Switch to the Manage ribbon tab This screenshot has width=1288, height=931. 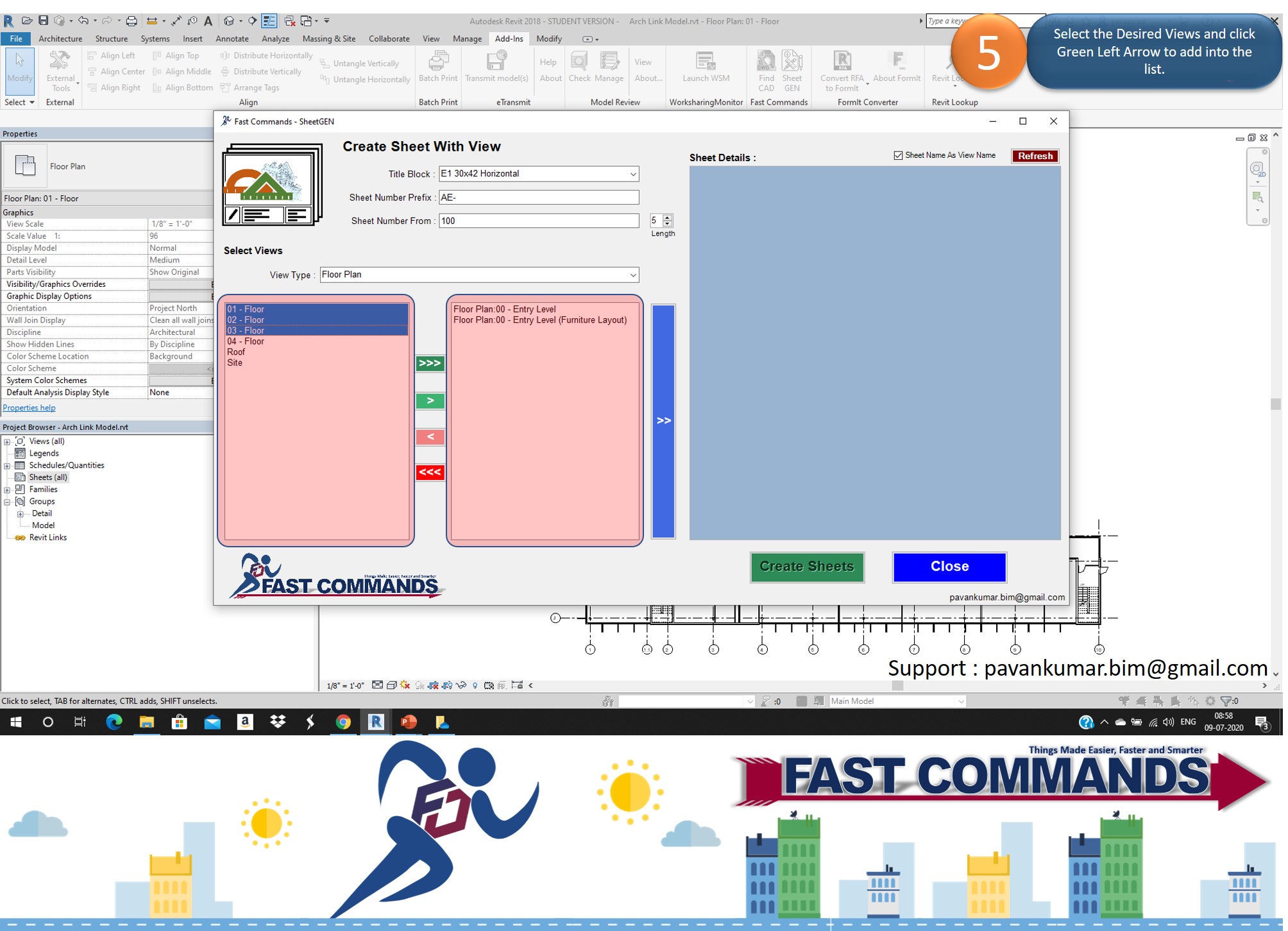coord(467,38)
